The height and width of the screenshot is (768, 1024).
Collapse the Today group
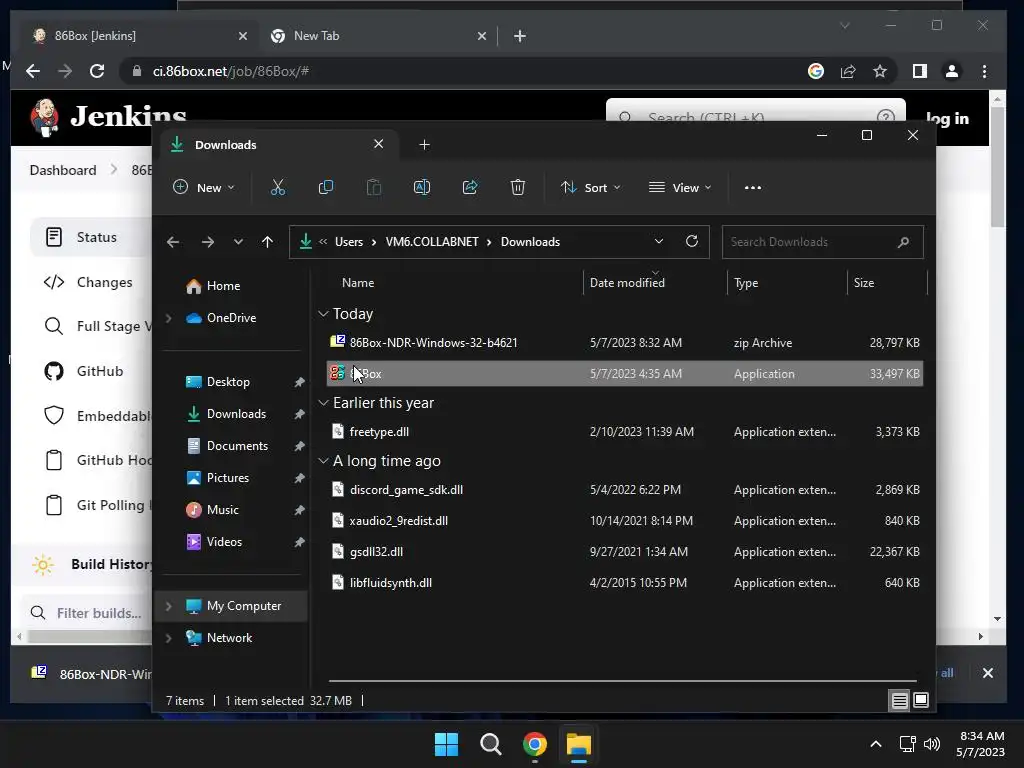click(x=323, y=314)
